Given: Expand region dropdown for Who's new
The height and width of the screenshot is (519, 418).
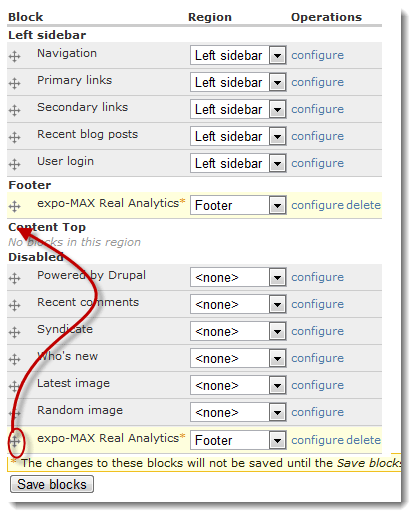Looking at the screenshot, I should (x=238, y=358).
